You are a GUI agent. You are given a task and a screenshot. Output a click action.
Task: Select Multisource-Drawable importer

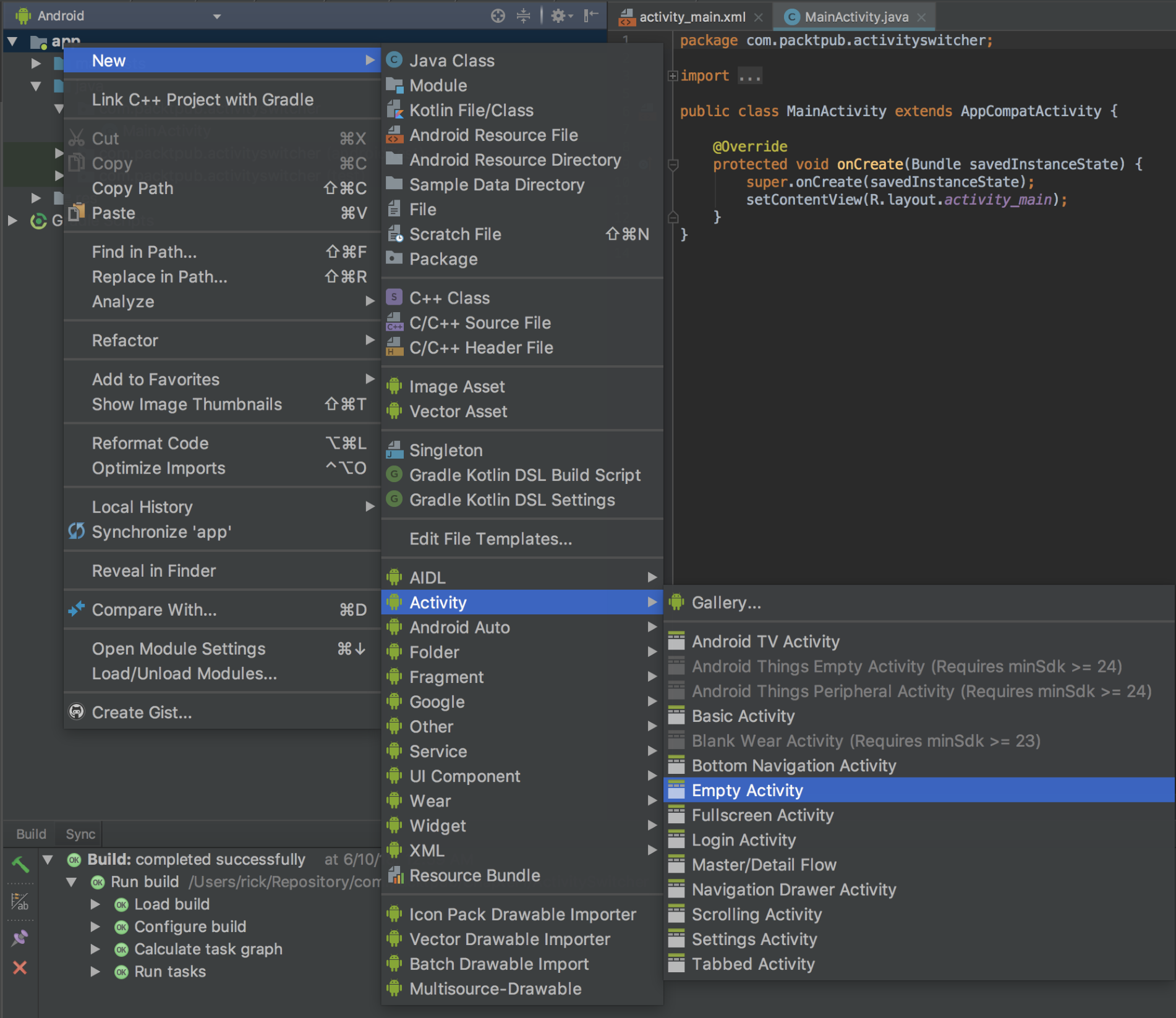tap(522, 988)
